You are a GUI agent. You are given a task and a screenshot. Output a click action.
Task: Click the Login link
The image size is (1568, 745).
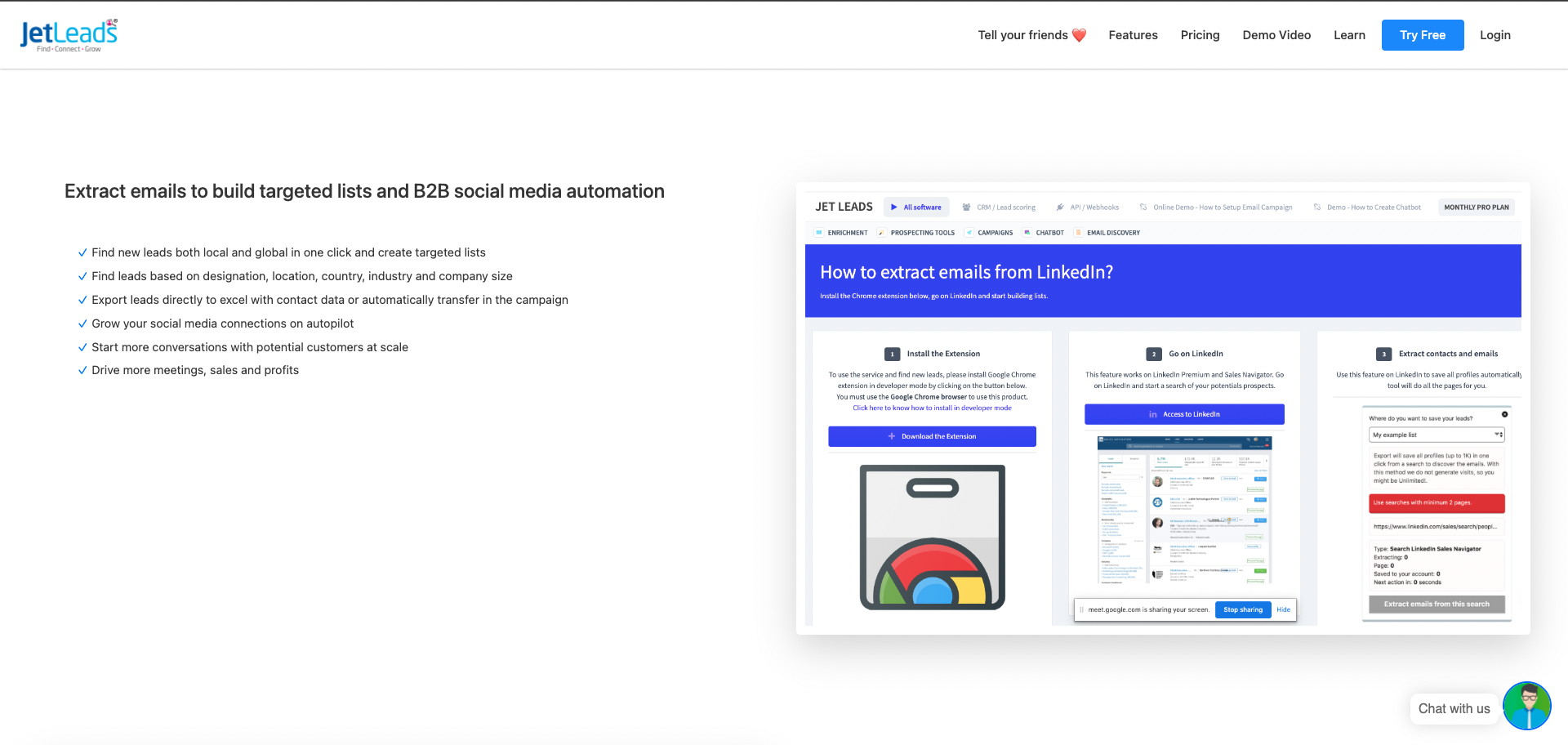coord(1495,35)
